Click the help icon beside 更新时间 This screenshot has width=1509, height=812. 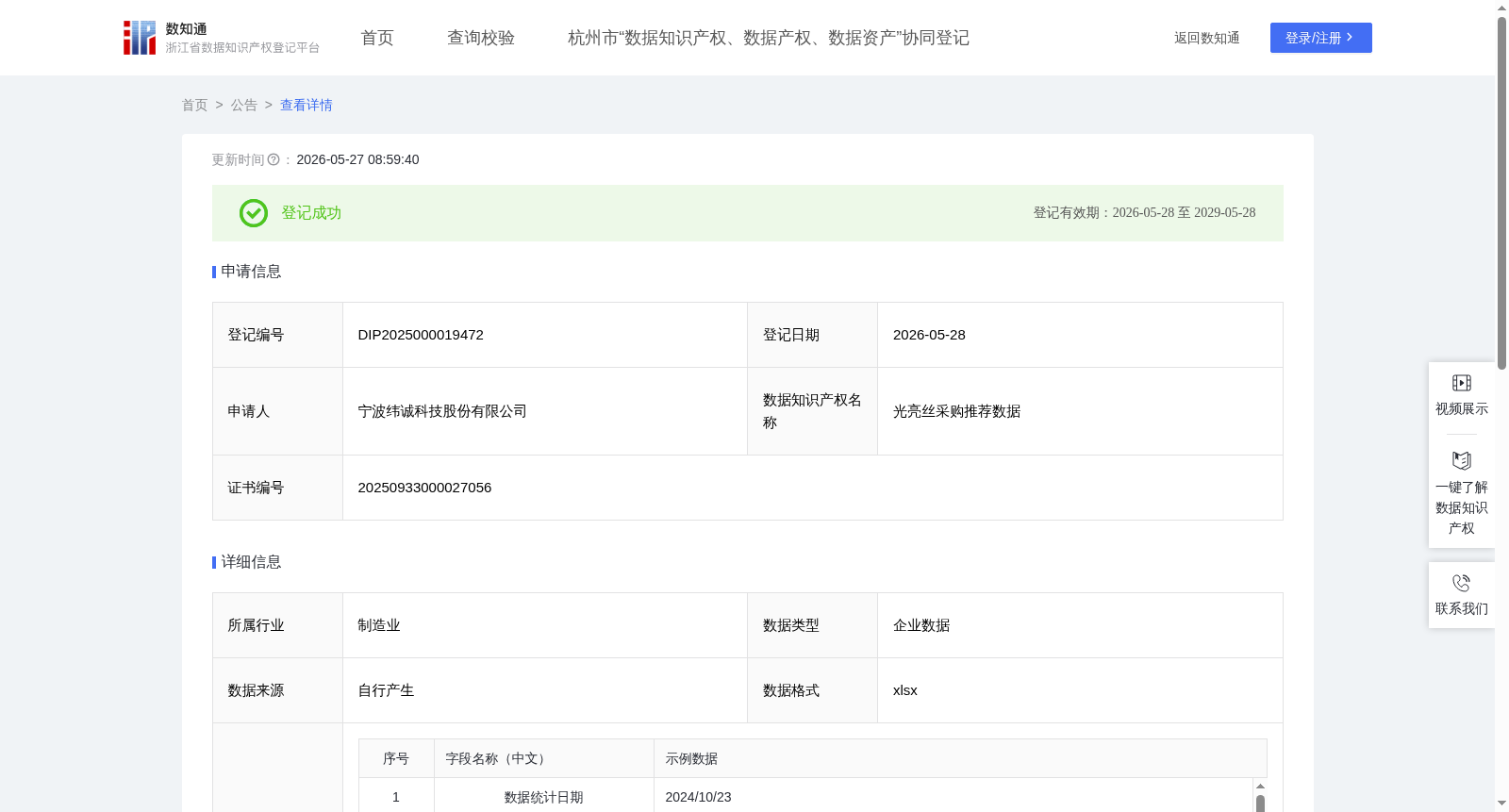(x=274, y=160)
